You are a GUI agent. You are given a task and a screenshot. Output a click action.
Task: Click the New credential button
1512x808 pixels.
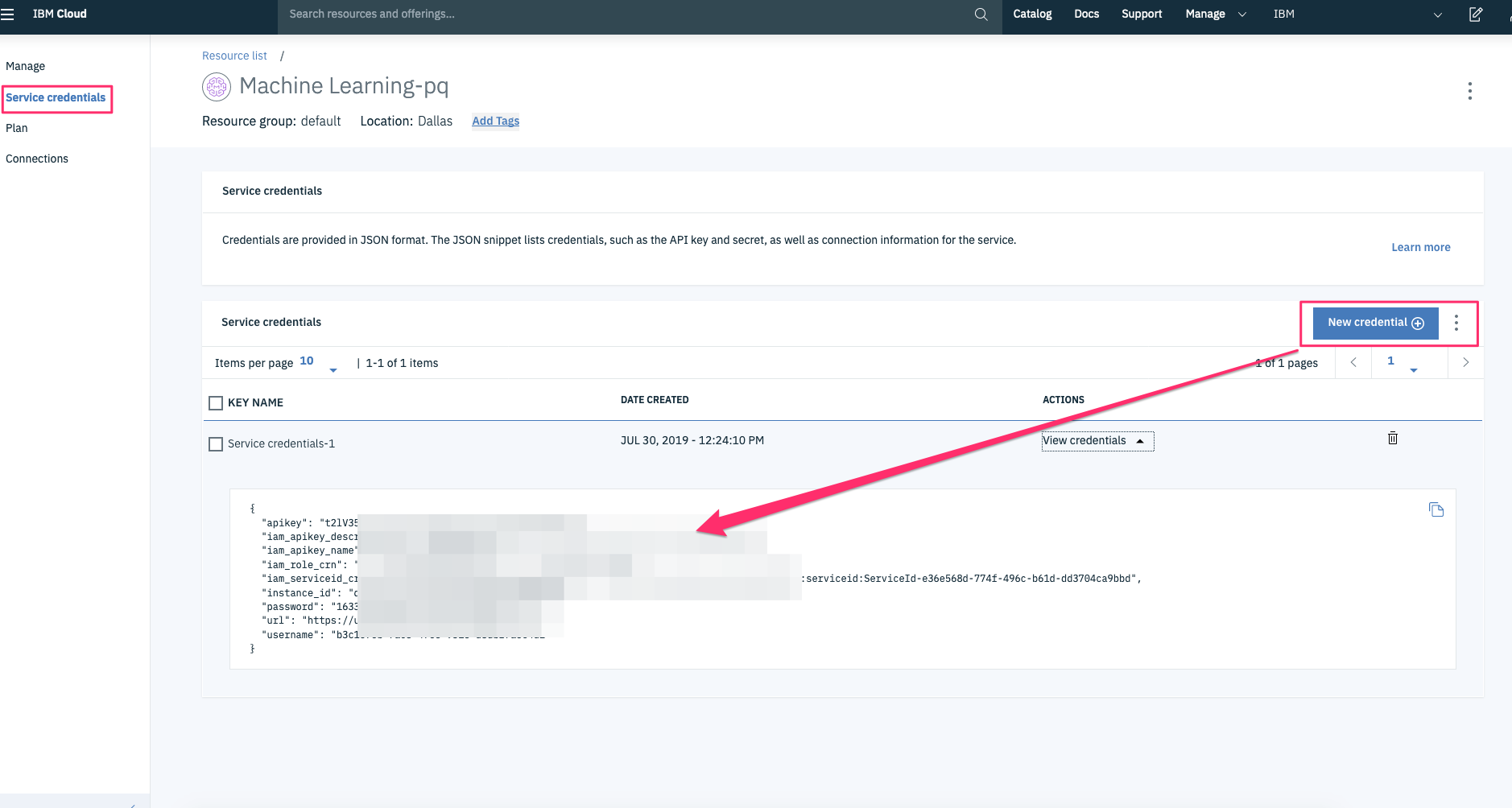(x=1376, y=323)
